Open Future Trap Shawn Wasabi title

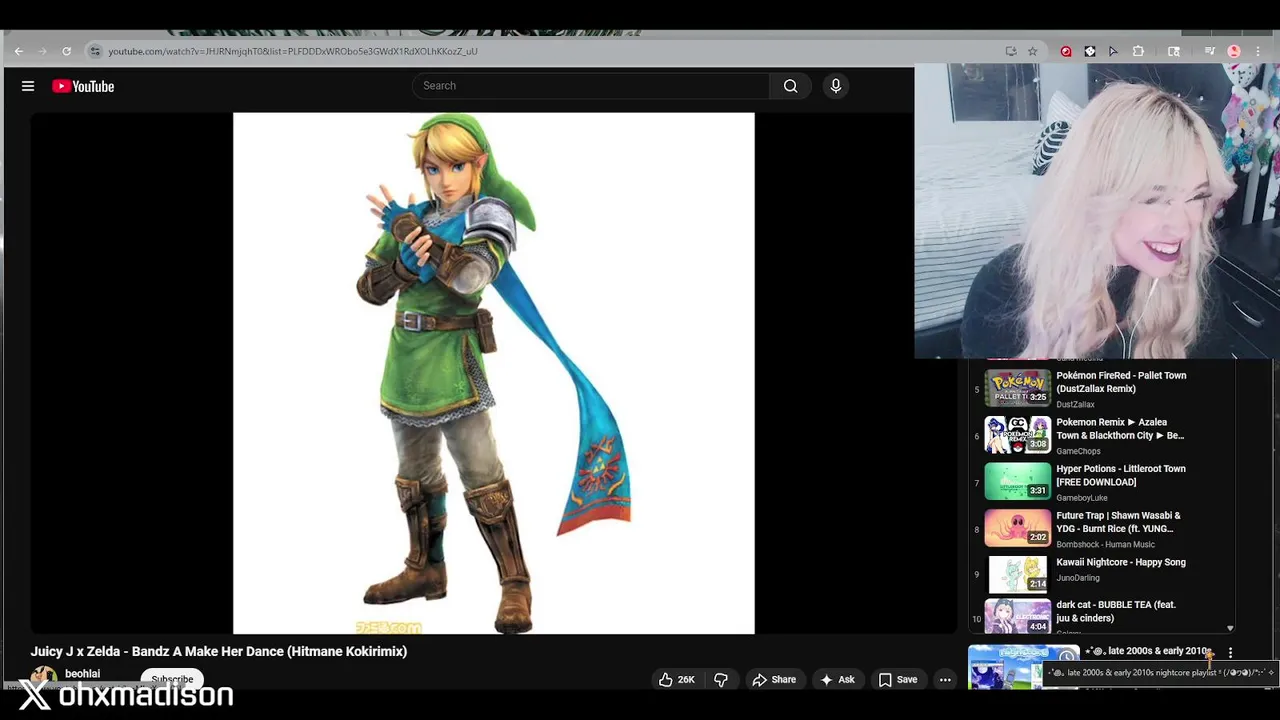(1118, 522)
